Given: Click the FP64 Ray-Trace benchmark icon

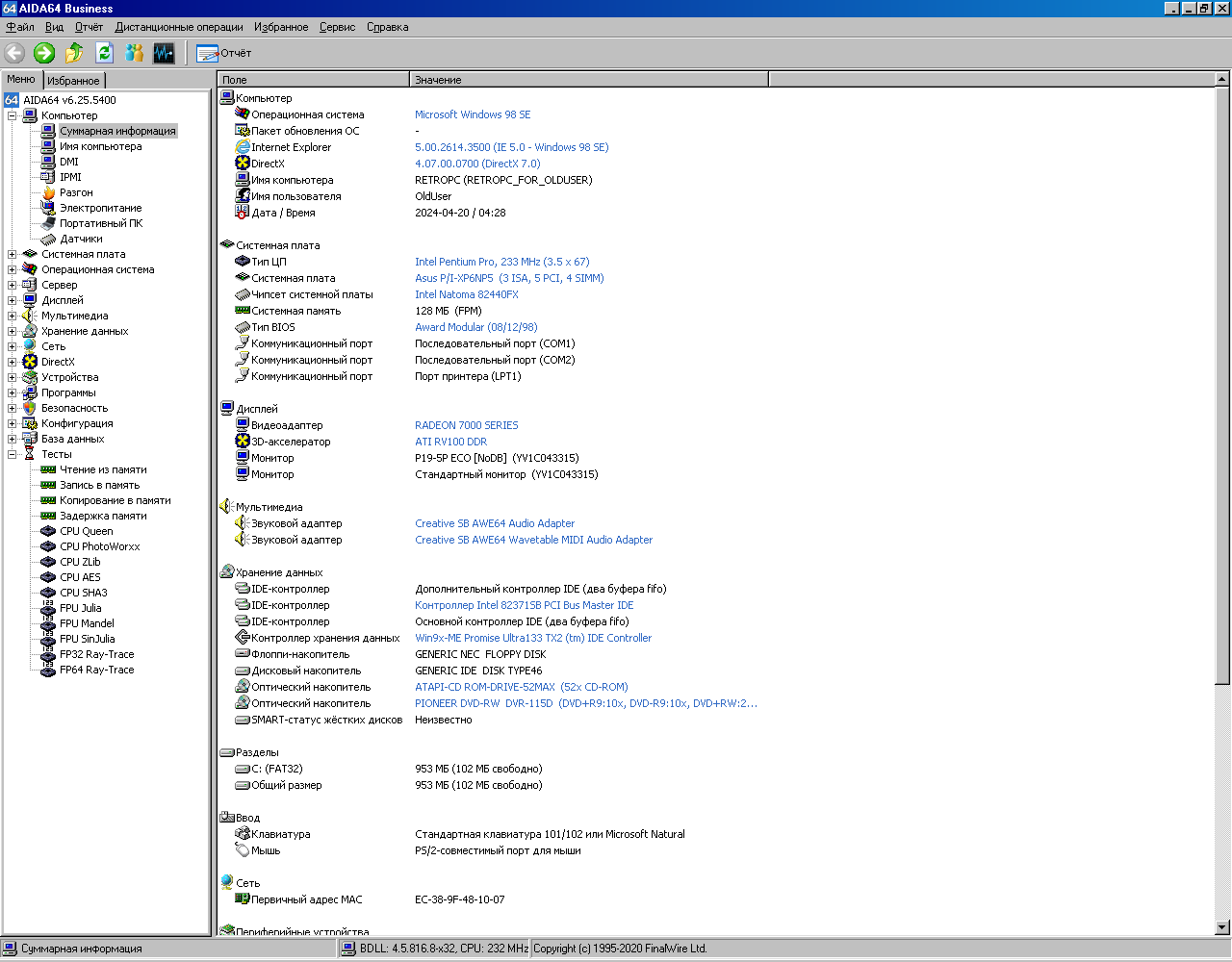Looking at the screenshot, I should 48,670.
